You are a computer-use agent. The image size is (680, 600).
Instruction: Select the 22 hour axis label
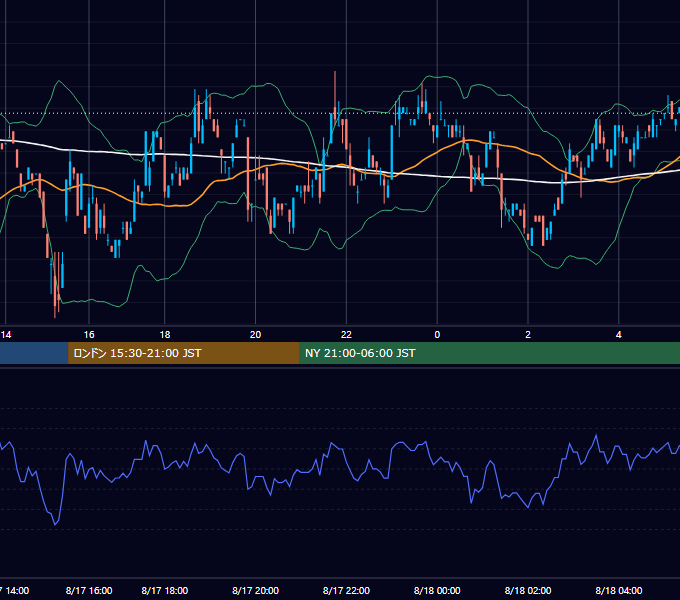pyautogui.click(x=346, y=335)
